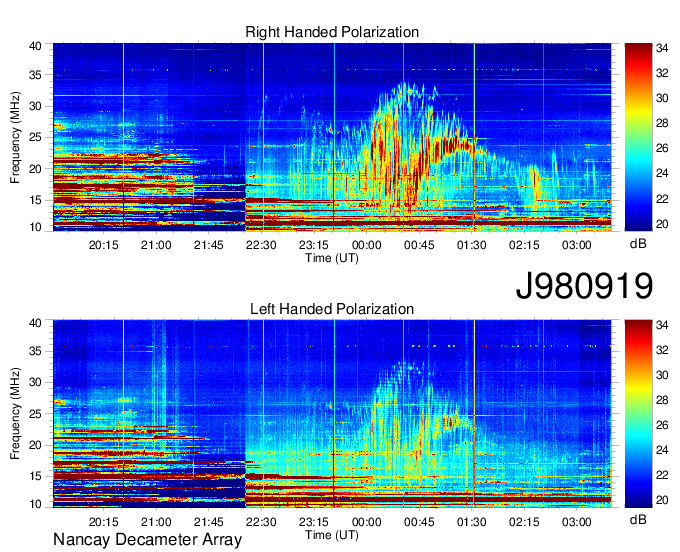
Task: Click the 15 MHz tick on Right Handed plot
Action: tap(36, 200)
